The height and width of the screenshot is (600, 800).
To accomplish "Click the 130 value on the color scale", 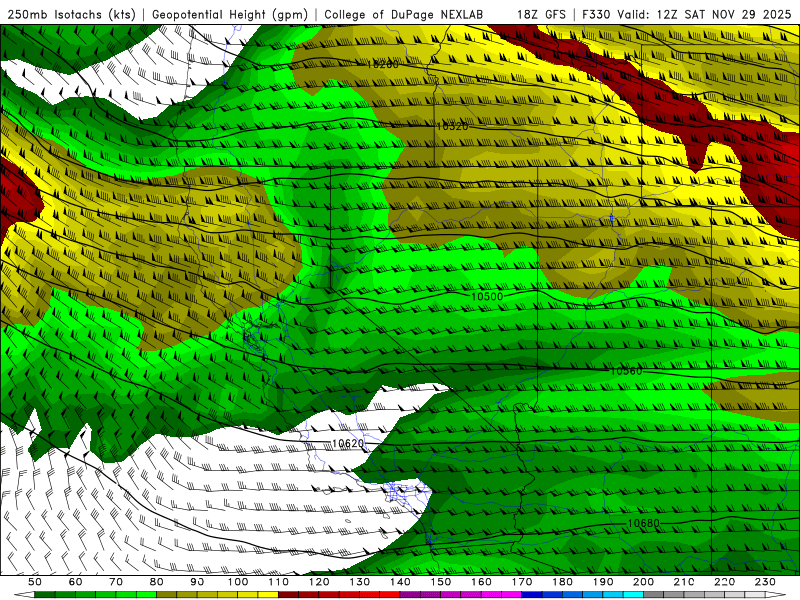I will point(360,582).
